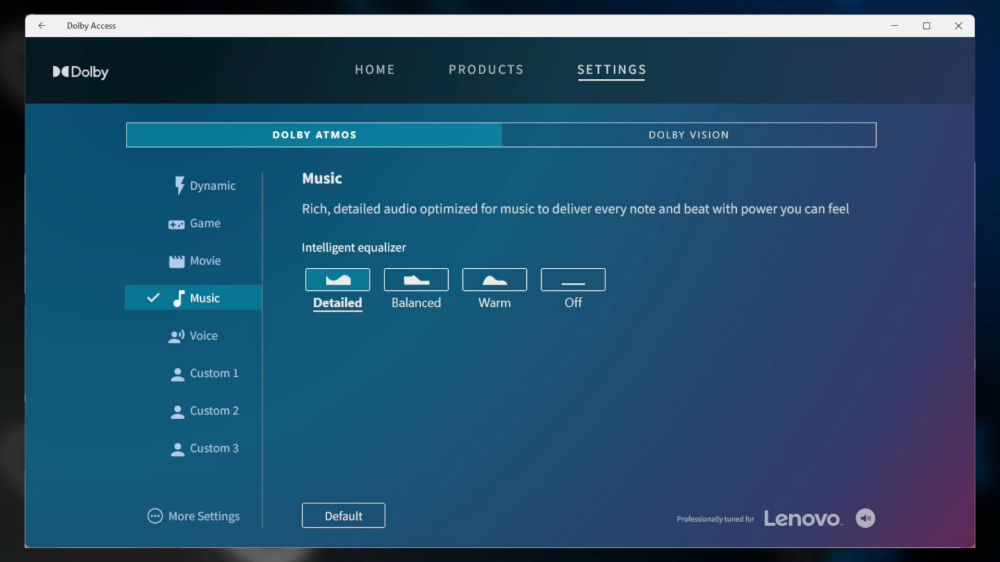Maximize the Dolby Access window
Viewport: 1000px width, 562px height.
(x=927, y=26)
